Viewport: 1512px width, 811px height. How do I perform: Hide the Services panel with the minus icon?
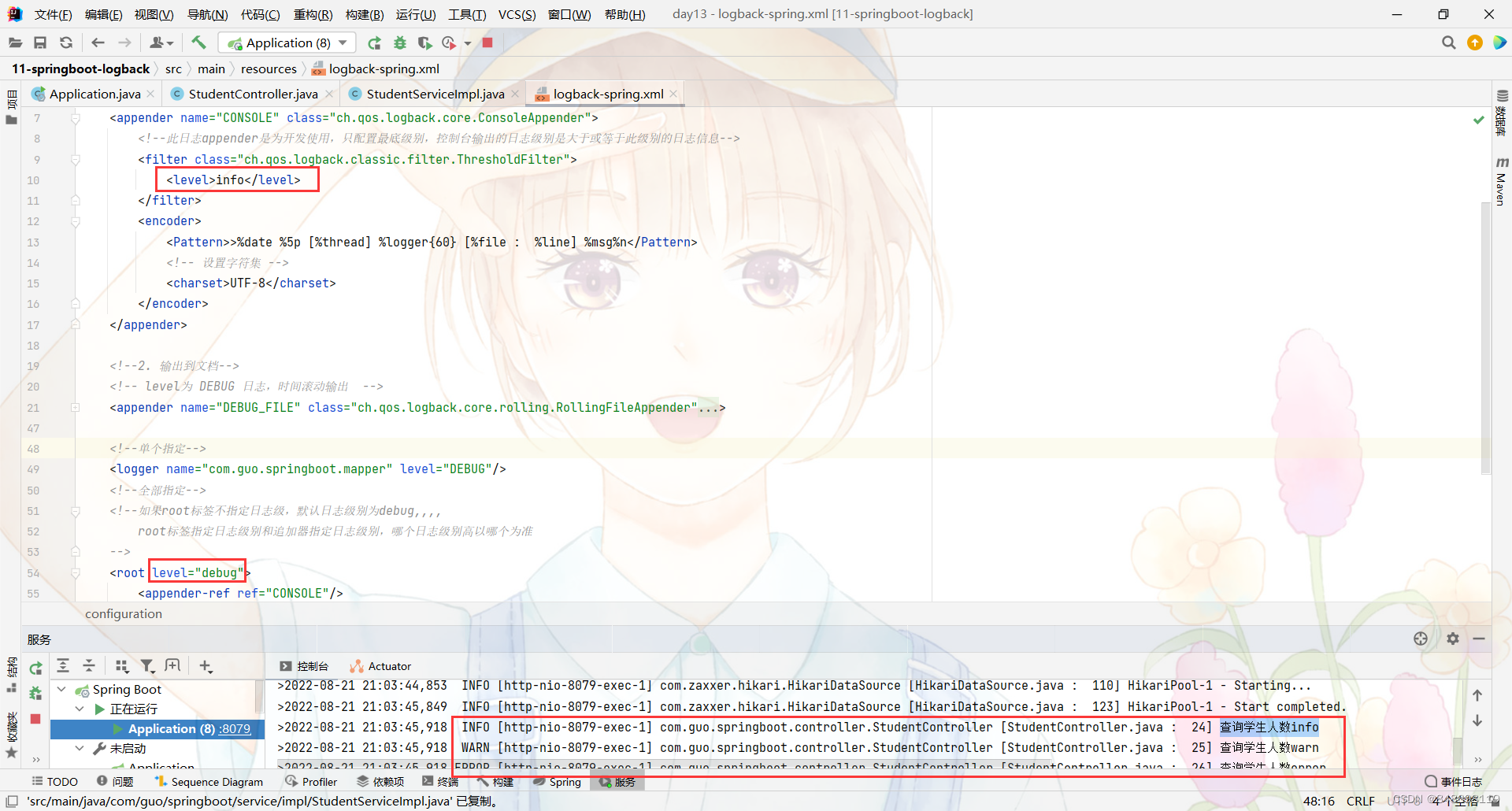coord(1479,639)
